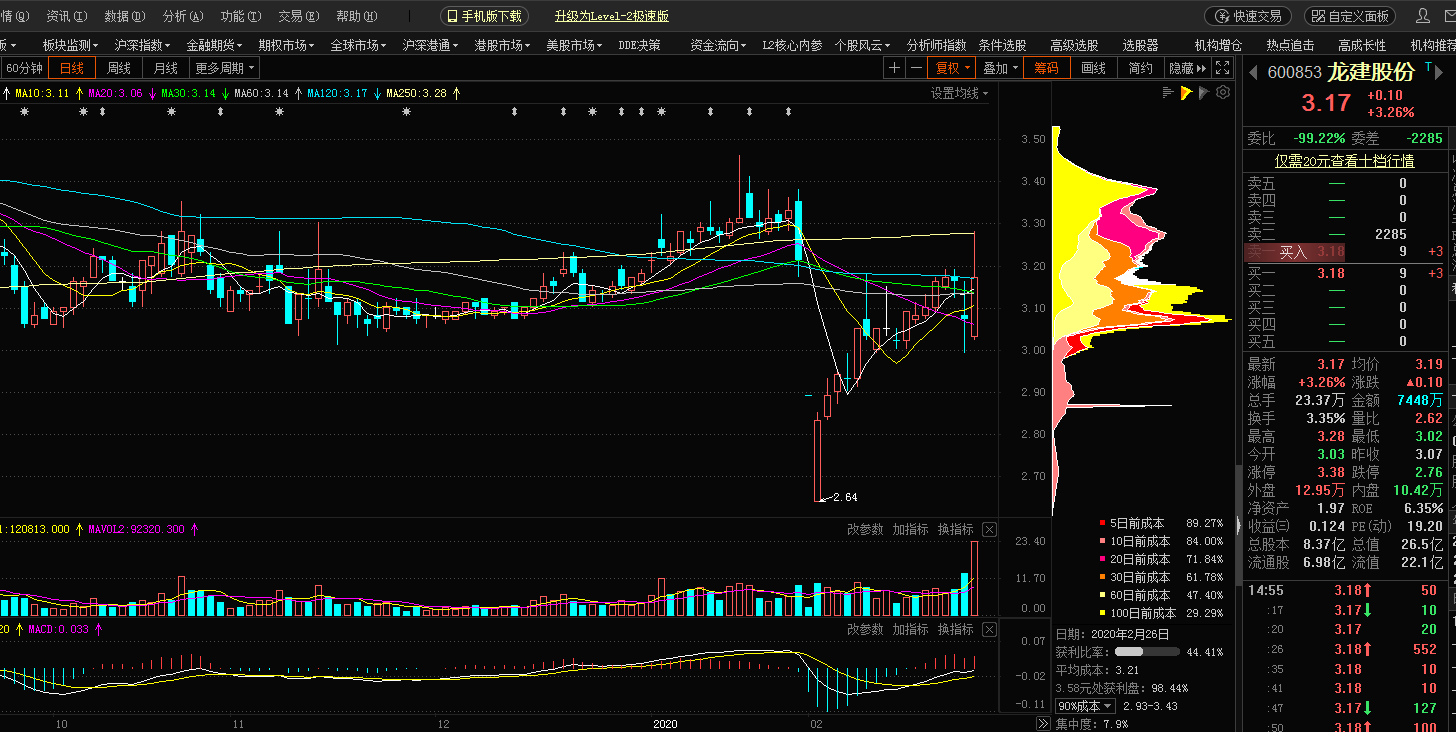The height and width of the screenshot is (732, 1456).
Task: Toggle the 画线 drawing tools mode
Action: point(1094,68)
